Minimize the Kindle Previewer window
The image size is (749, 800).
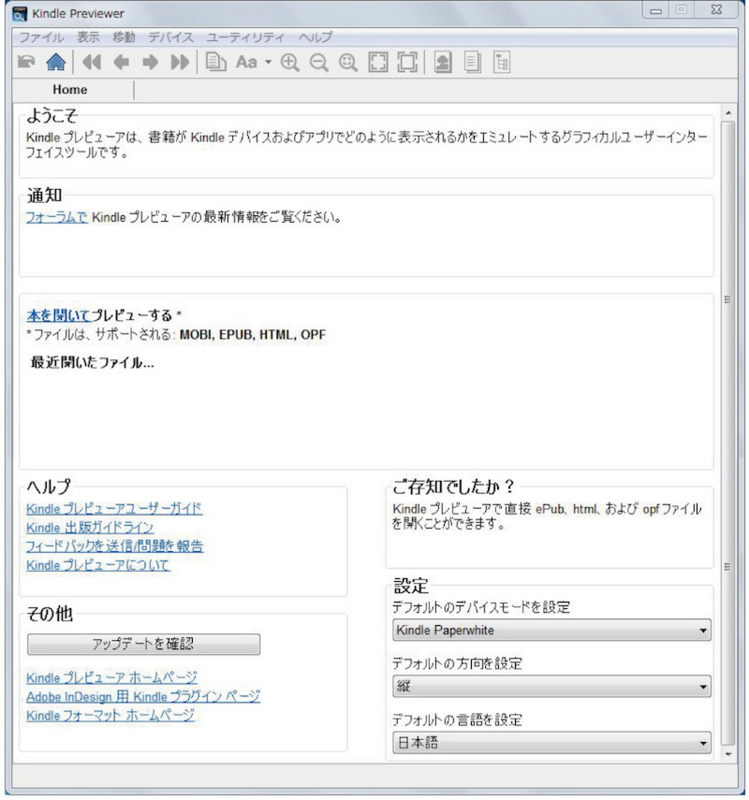coord(656,11)
